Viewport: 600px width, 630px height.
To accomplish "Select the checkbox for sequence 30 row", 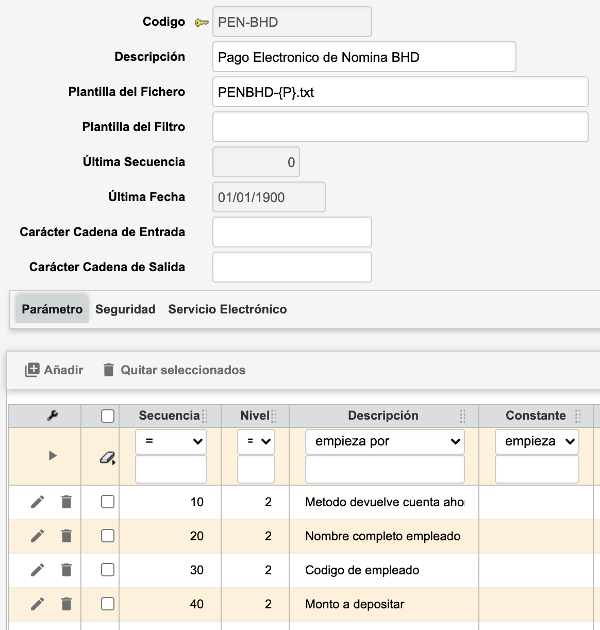I will pyautogui.click(x=108, y=570).
